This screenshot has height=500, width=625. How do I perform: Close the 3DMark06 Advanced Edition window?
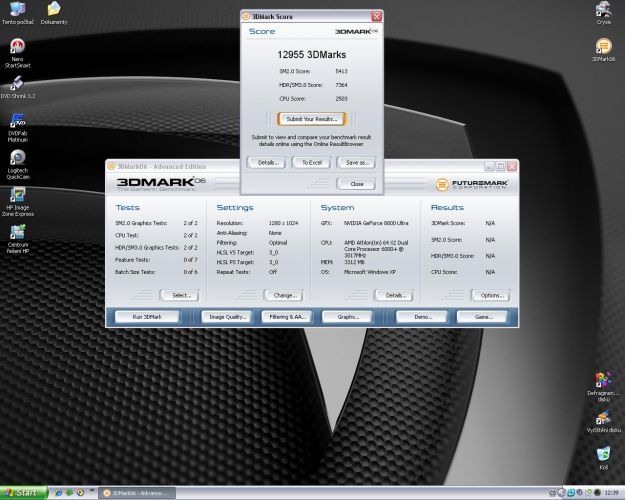(x=512, y=166)
